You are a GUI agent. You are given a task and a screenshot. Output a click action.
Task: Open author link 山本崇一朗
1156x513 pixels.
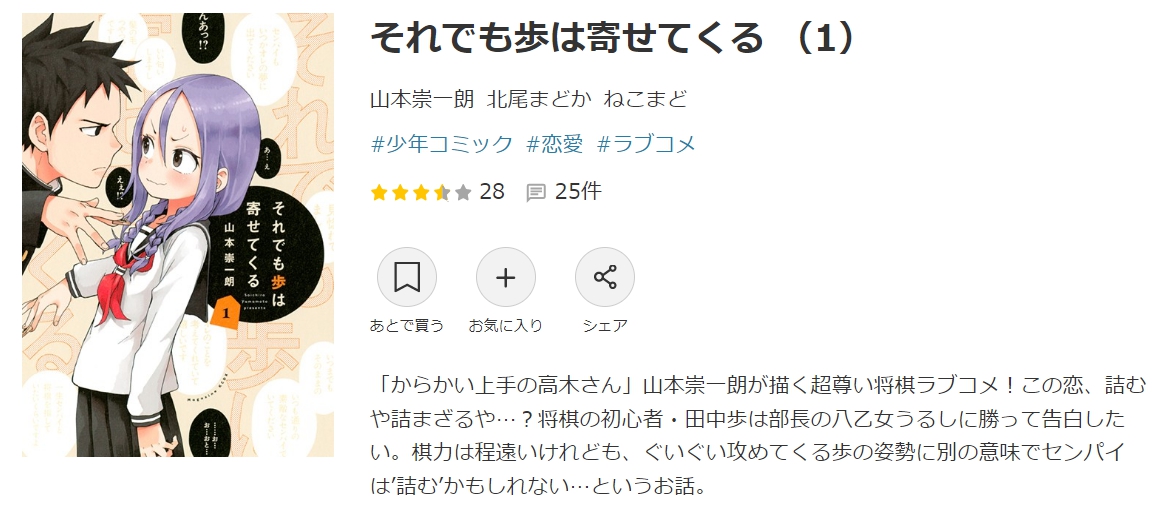pyautogui.click(x=422, y=99)
